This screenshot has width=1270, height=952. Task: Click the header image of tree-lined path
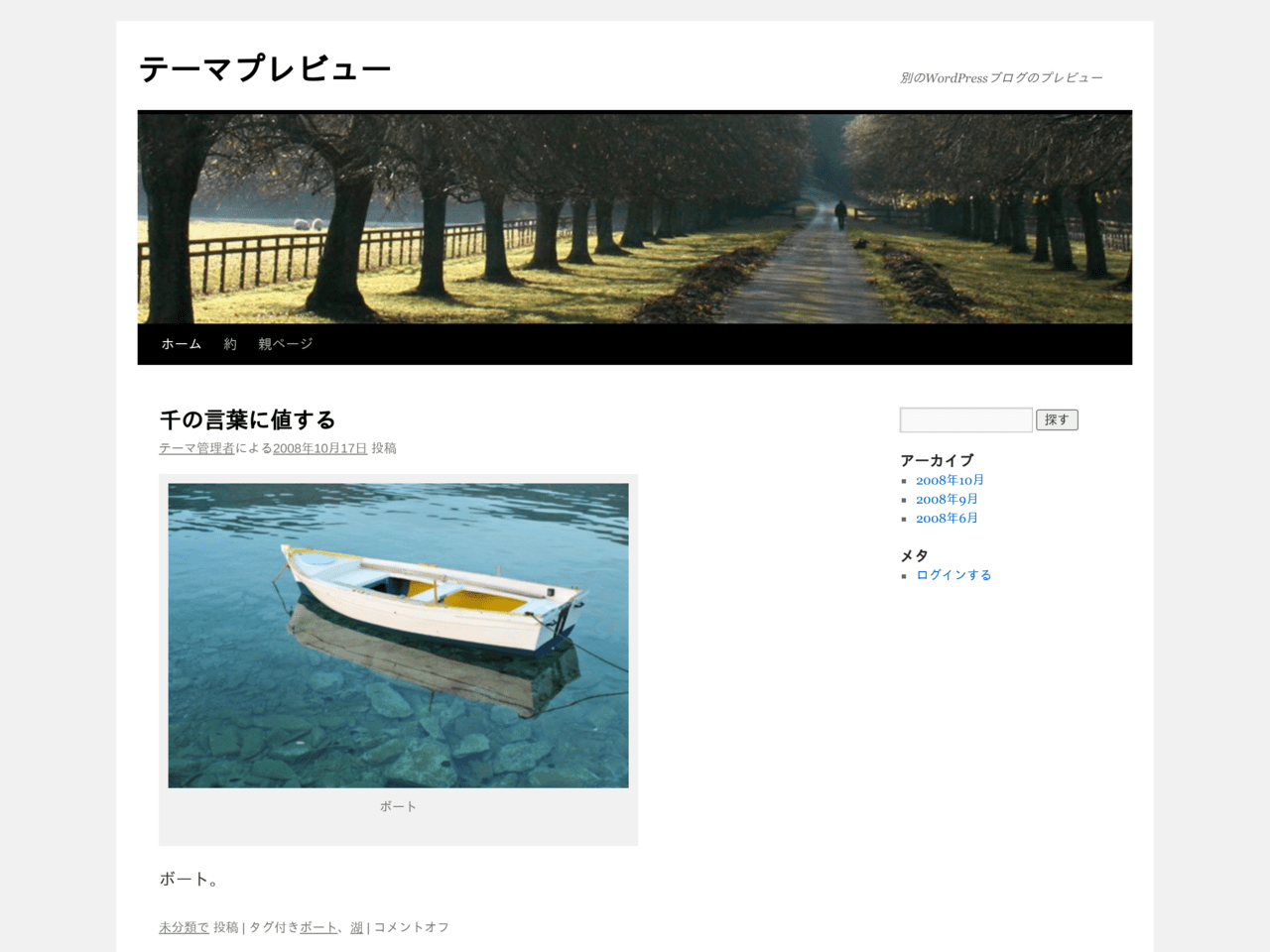click(x=635, y=218)
